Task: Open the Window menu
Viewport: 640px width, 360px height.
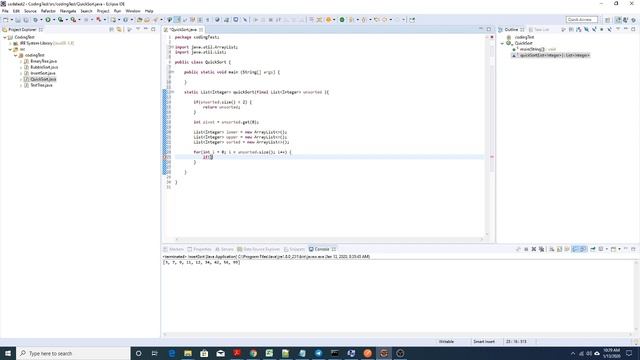Action: (133, 11)
